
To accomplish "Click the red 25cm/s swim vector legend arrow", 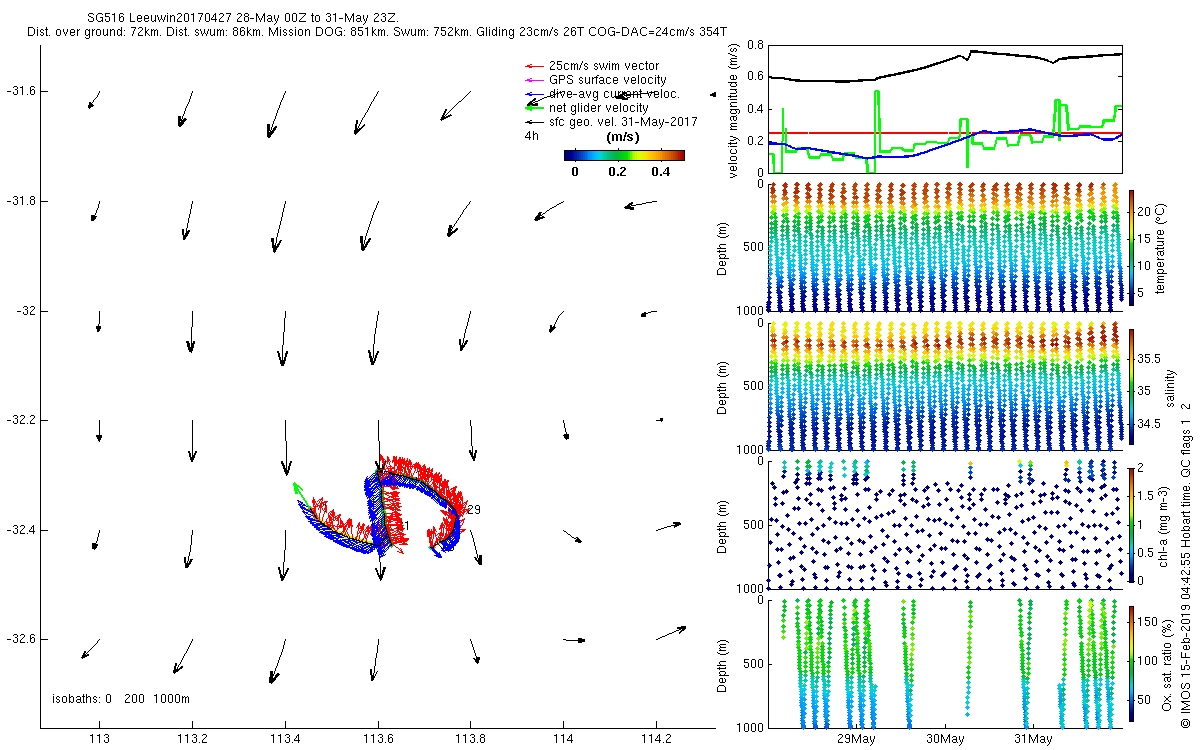I will coord(533,66).
